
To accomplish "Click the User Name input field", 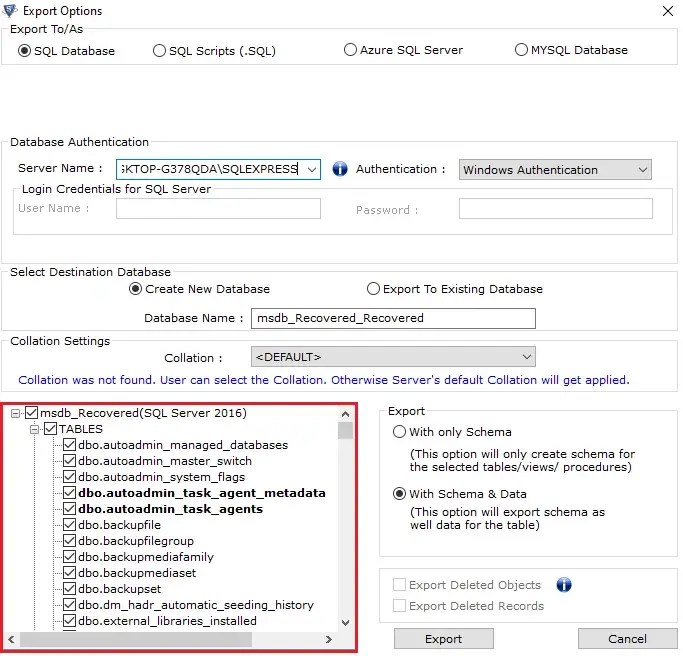I will click(218, 208).
